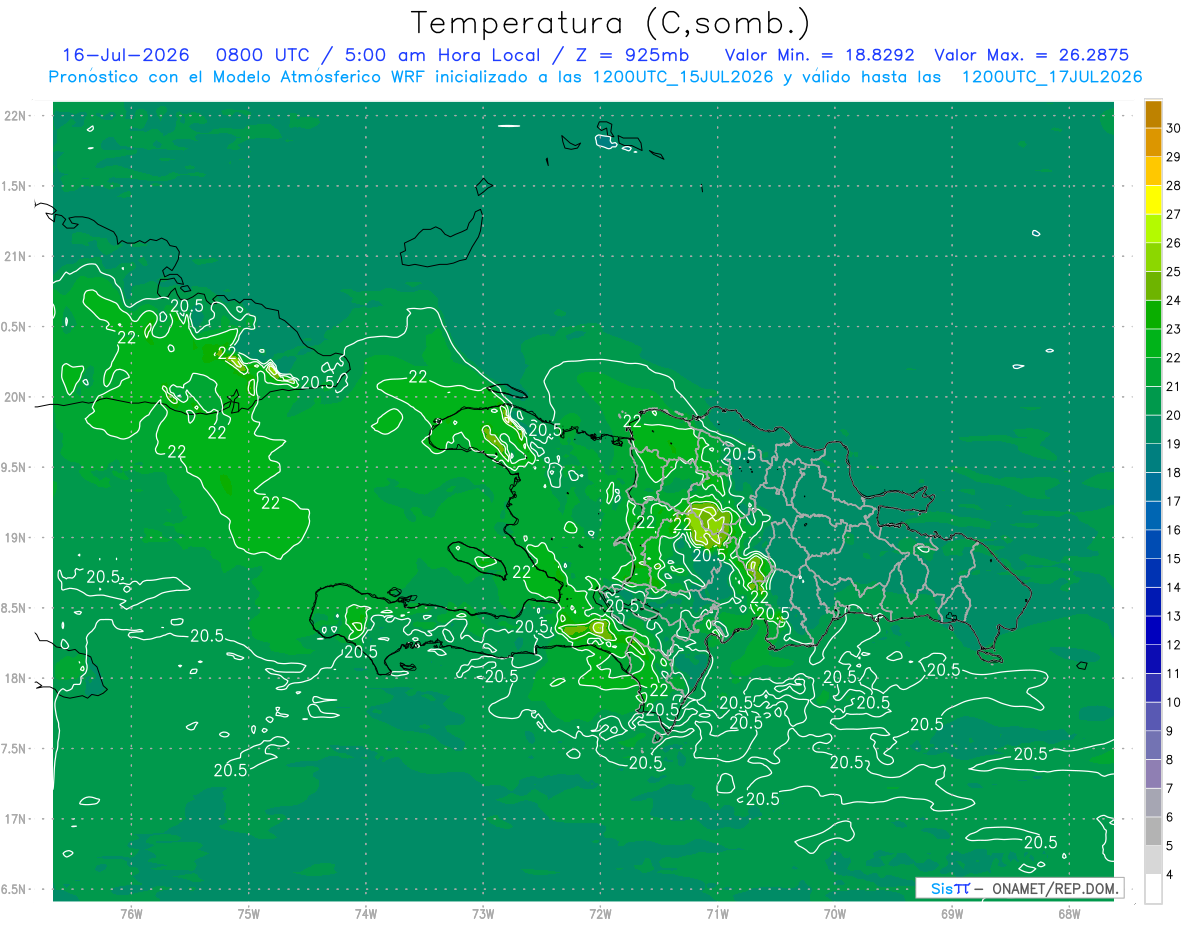Click the 'SisTT - ONAMET/REP.DOM.' source label
Image resolution: width=1200 pixels, height=927 pixels.
point(1021,888)
